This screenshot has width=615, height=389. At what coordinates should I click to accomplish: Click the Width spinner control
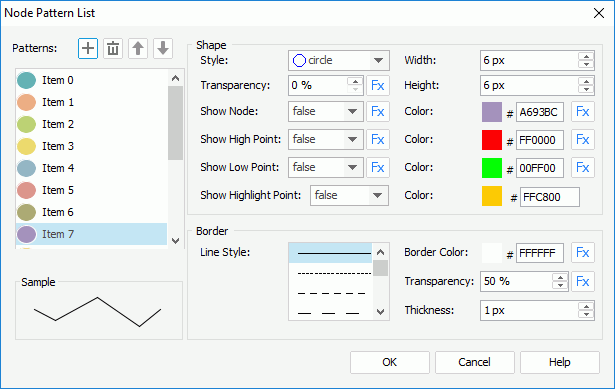pos(586,60)
